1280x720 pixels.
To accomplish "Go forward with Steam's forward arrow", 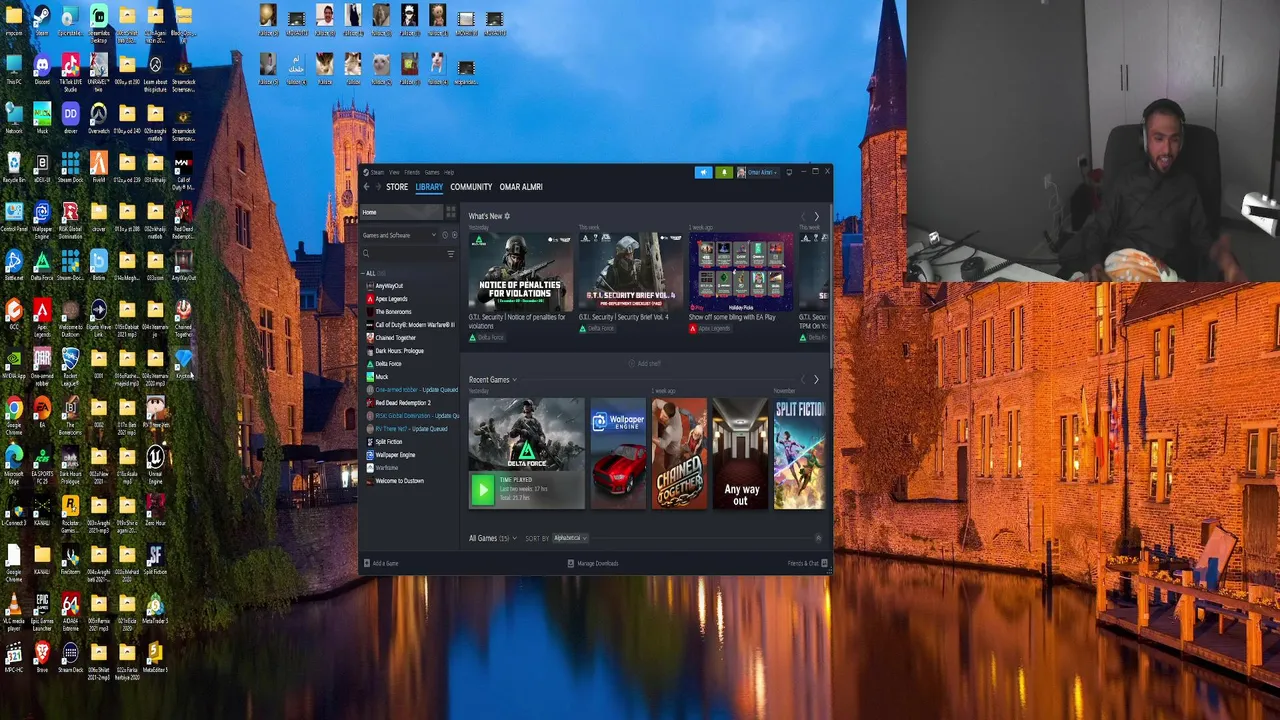I will pyautogui.click(x=378, y=187).
